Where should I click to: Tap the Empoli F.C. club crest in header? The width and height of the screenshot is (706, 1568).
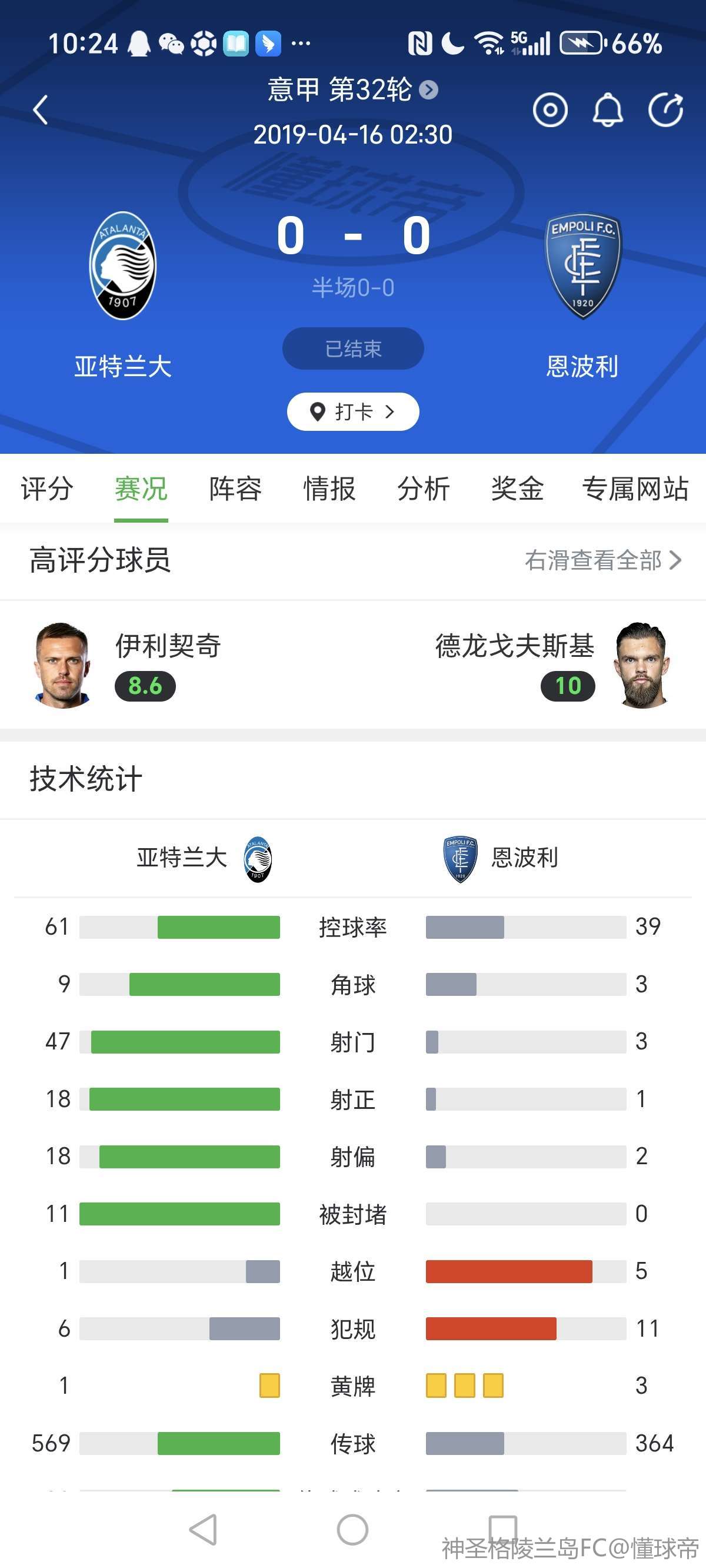(583, 265)
